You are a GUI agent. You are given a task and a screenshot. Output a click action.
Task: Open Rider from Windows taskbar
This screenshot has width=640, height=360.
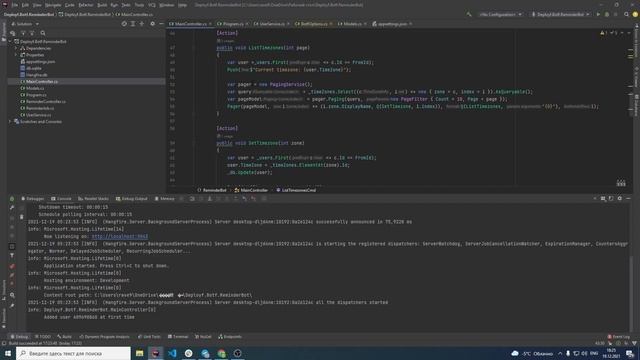point(156,353)
